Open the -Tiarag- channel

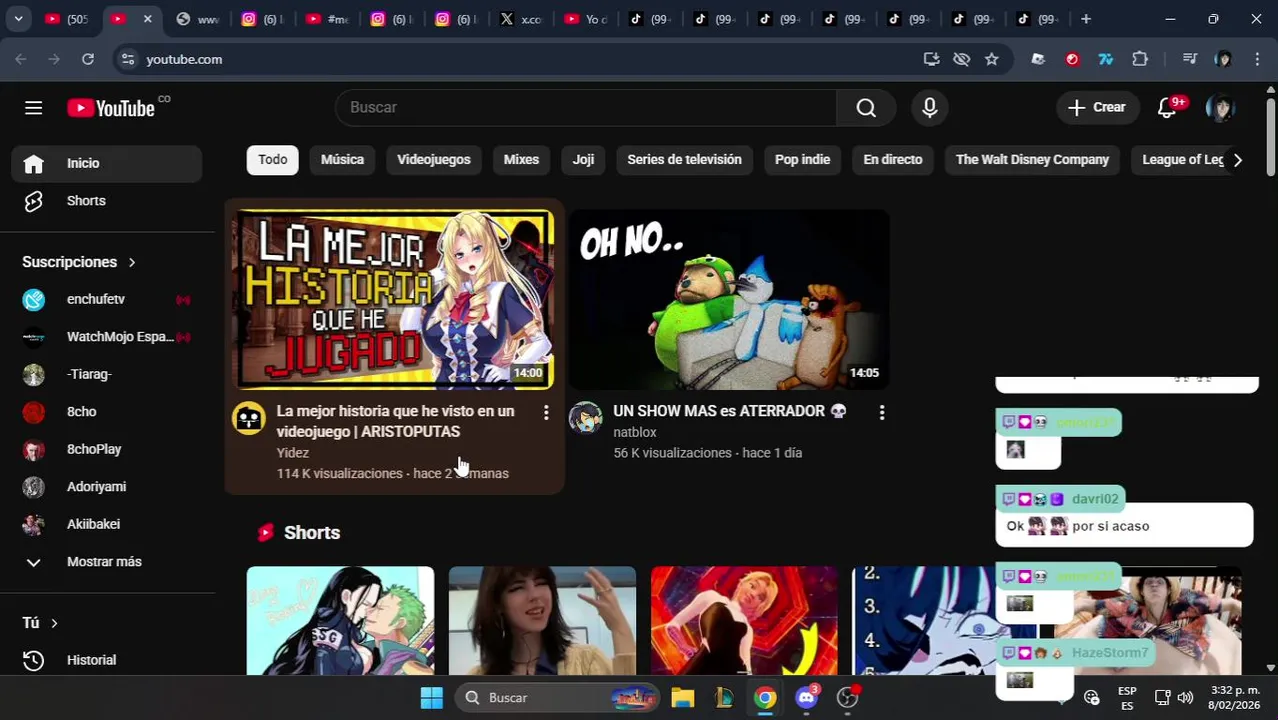pos(106,374)
